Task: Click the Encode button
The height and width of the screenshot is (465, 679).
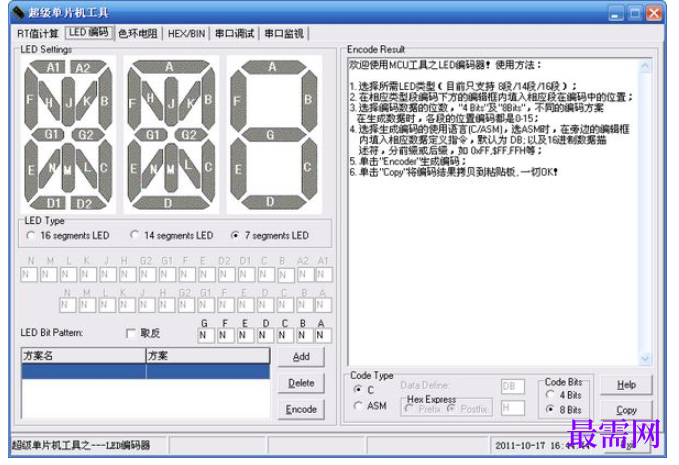Action: click(x=301, y=409)
